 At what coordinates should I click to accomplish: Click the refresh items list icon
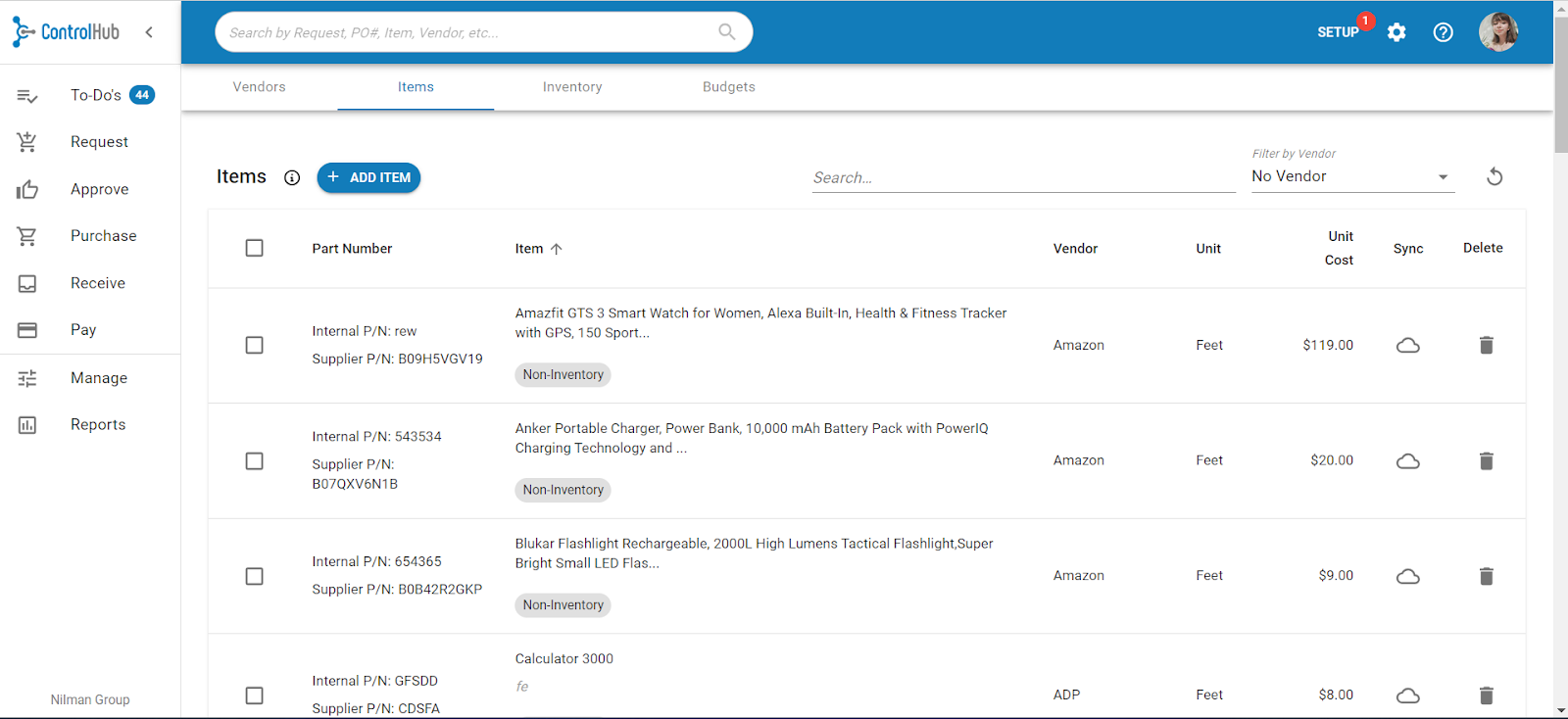[1494, 176]
